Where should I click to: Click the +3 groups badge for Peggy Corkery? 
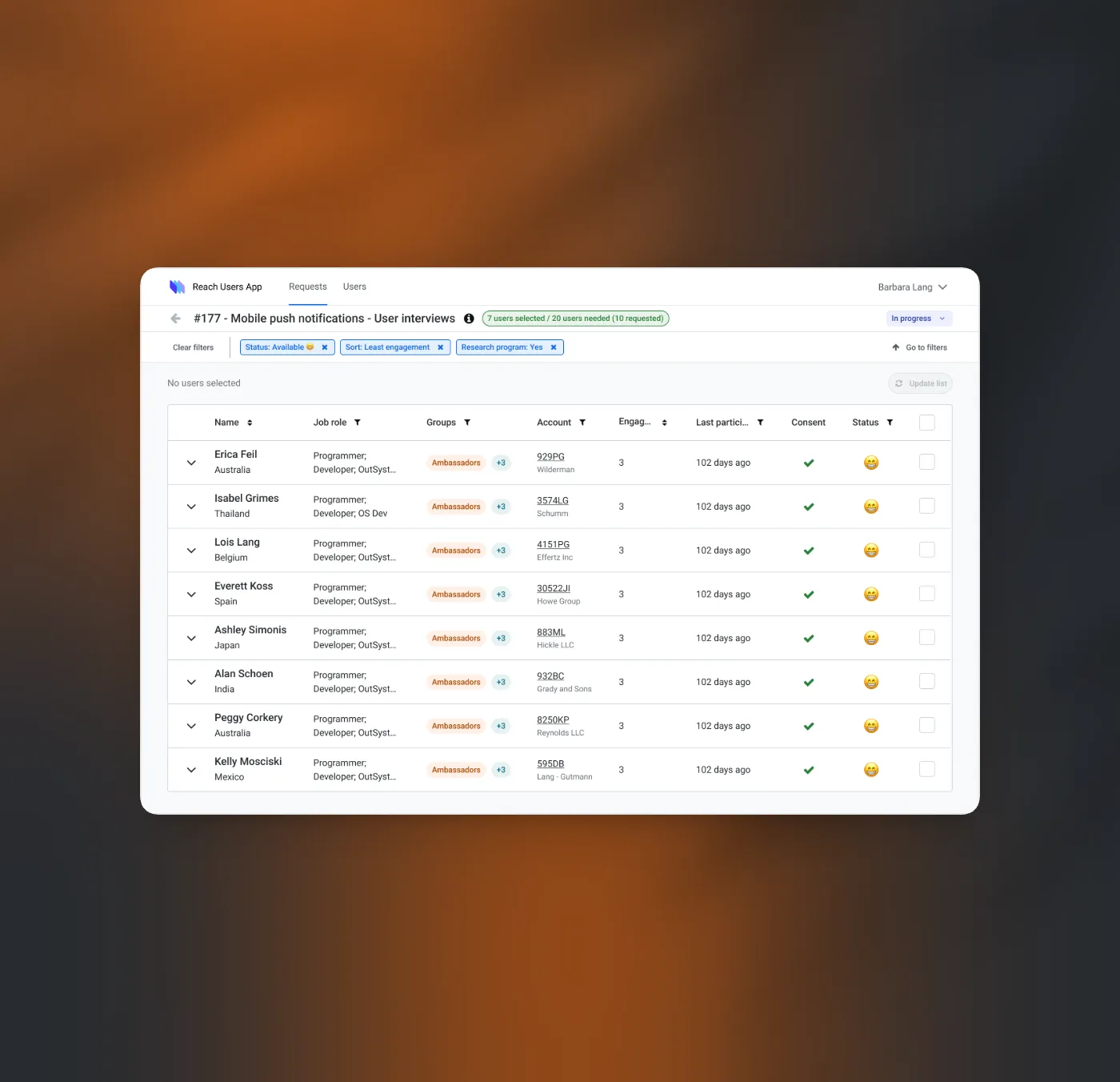click(x=501, y=726)
